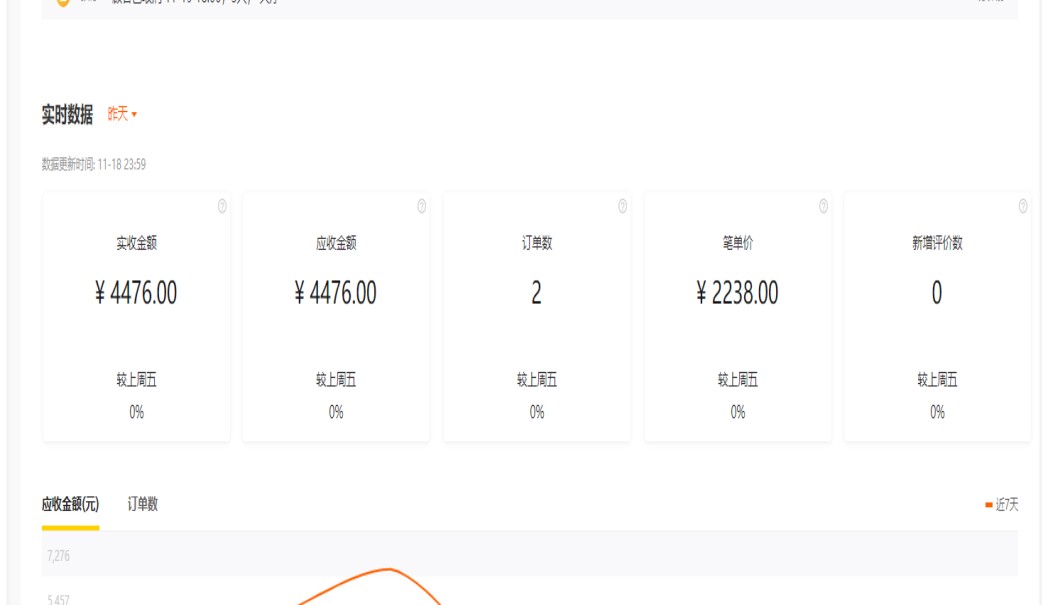Click the 数据更新时间 timestamp text
The width and height of the screenshot is (1043, 605).
click(94, 164)
